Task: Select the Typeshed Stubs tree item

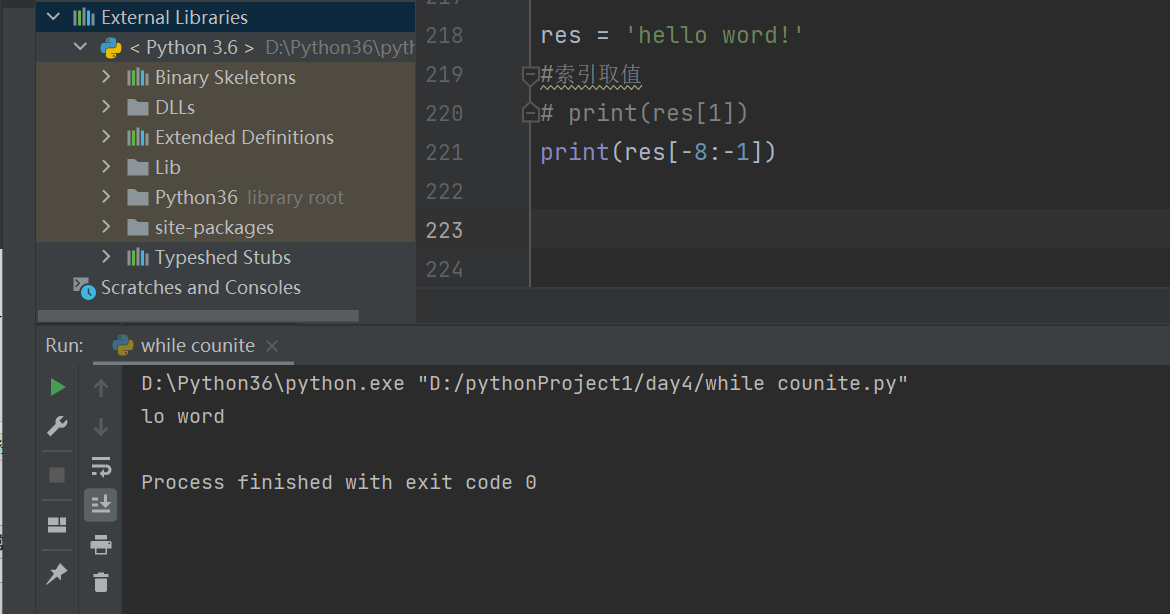Action: [x=222, y=257]
